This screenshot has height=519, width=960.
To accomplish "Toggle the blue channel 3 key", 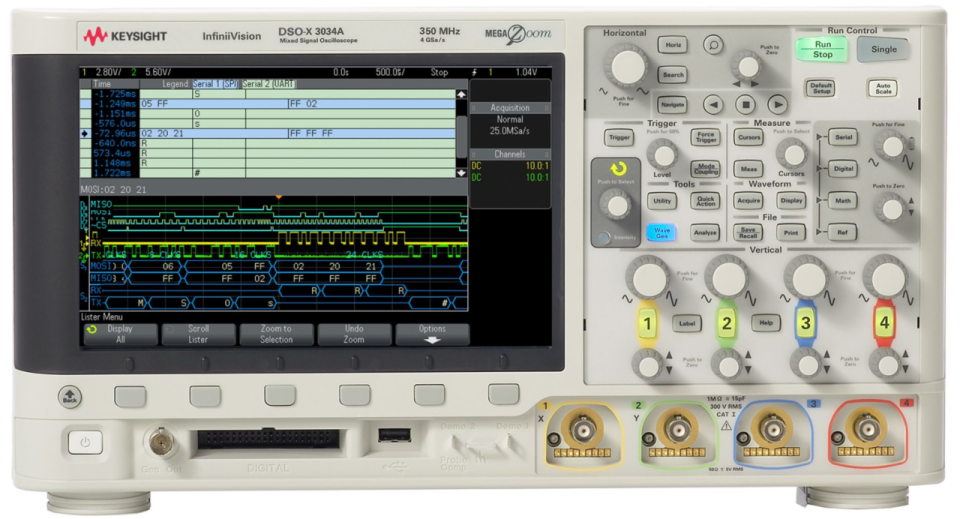I will tap(805, 323).
